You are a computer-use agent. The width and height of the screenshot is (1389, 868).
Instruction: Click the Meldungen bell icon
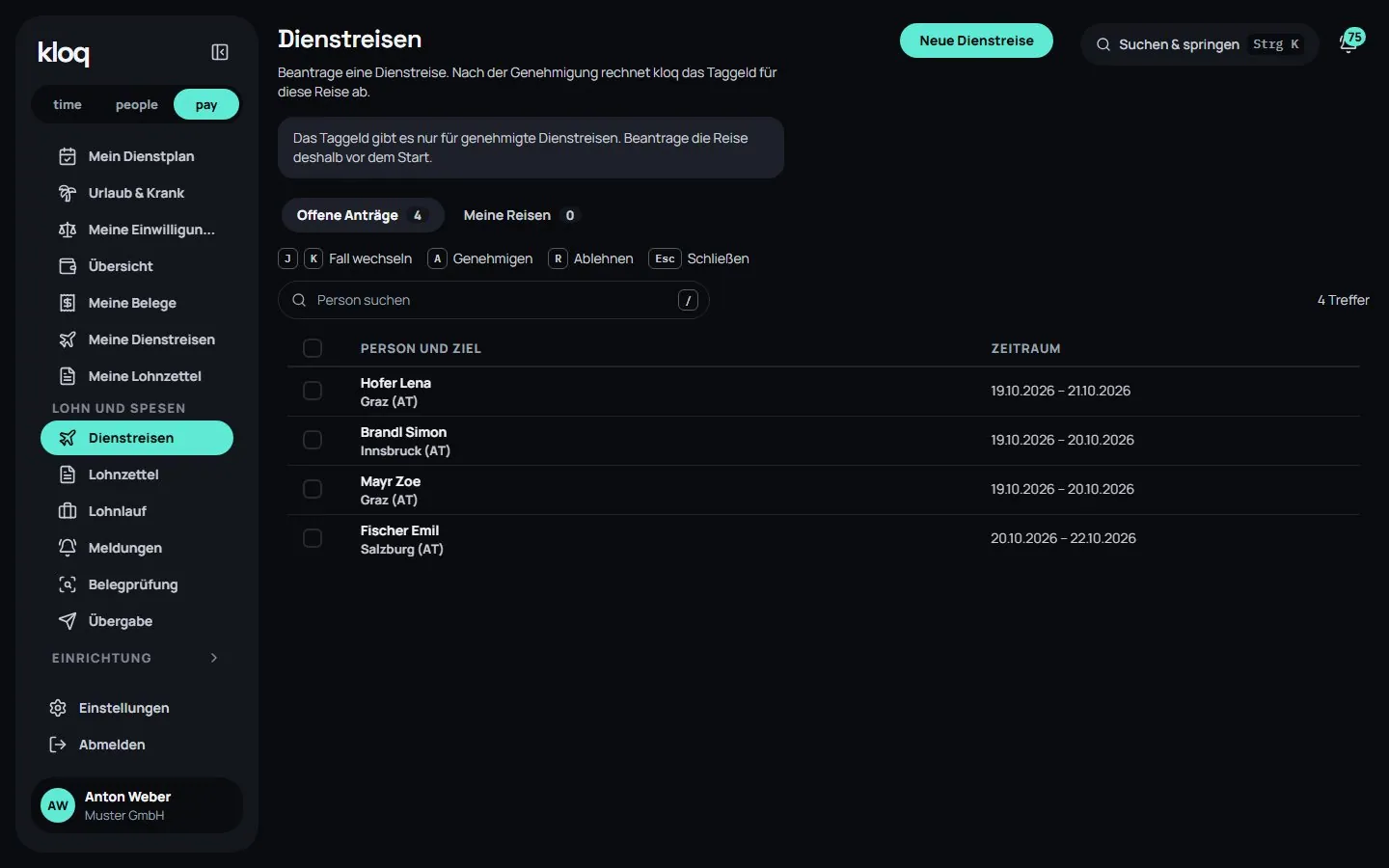tap(68, 548)
